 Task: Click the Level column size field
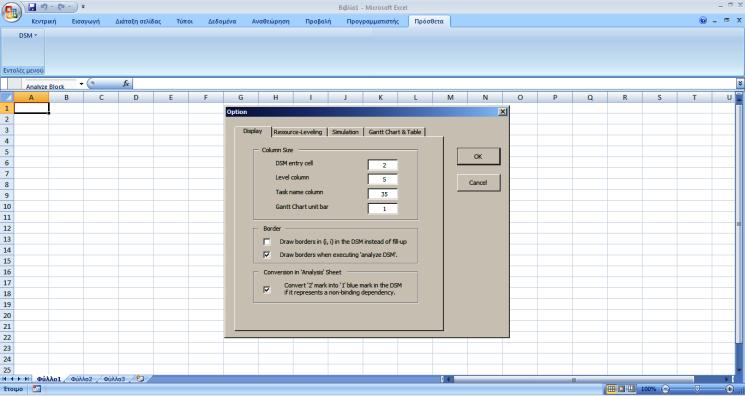[383, 180]
